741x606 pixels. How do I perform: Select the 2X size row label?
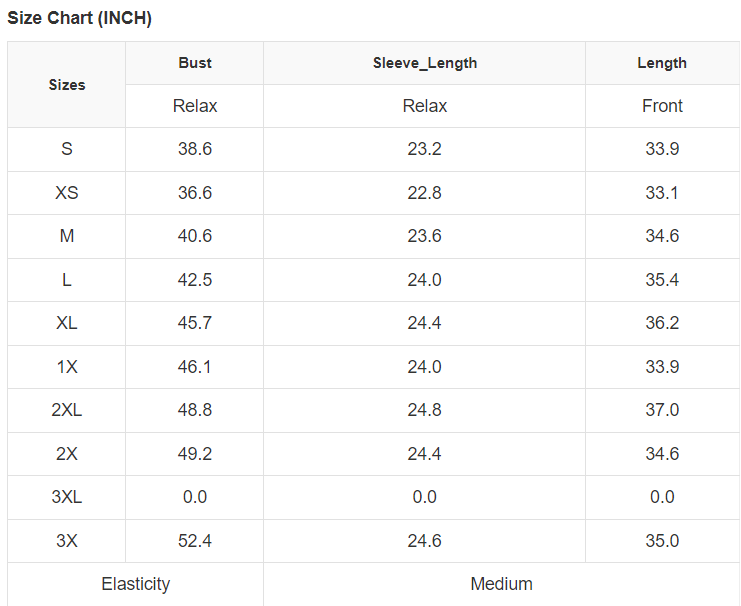[67, 454]
